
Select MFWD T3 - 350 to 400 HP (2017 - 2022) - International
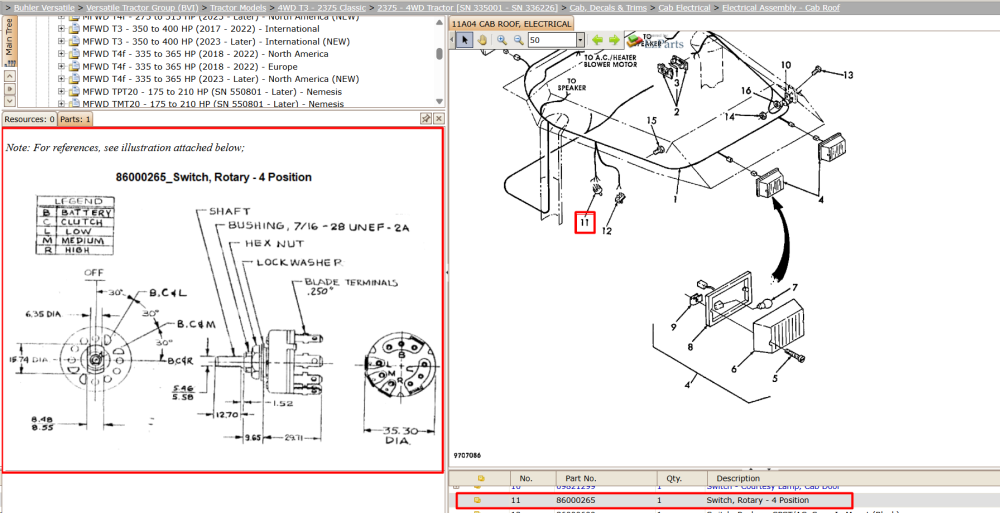point(201,29)
